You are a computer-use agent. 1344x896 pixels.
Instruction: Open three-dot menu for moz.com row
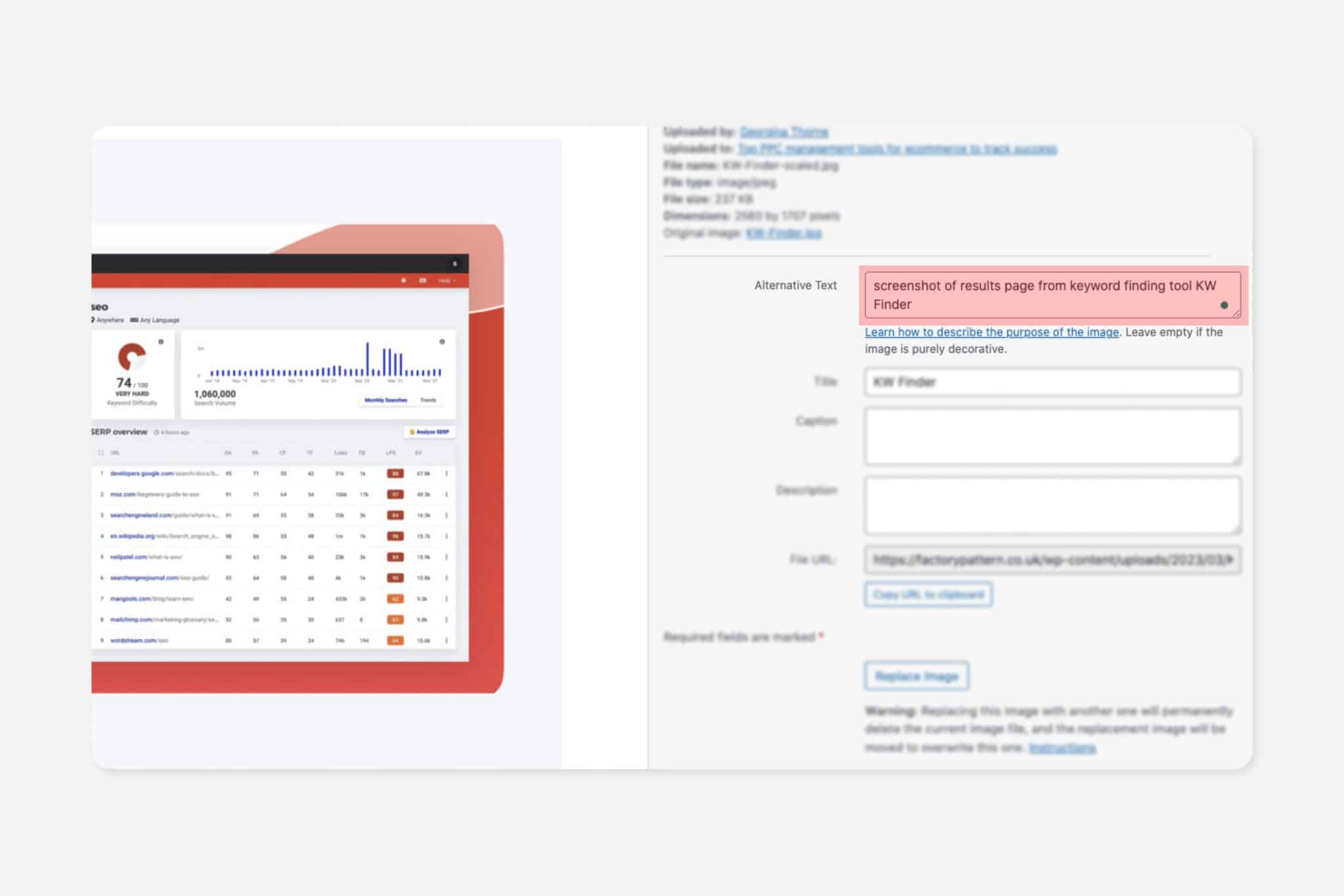[x=446, y=495]
